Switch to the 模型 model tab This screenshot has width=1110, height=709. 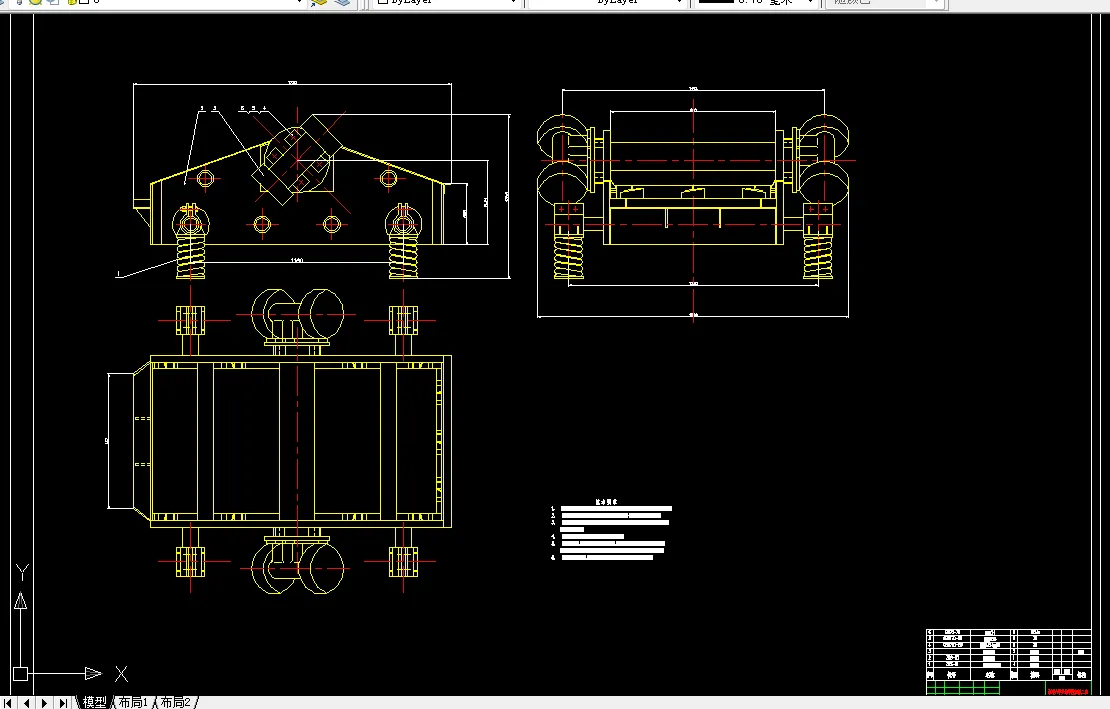(94, 702)
